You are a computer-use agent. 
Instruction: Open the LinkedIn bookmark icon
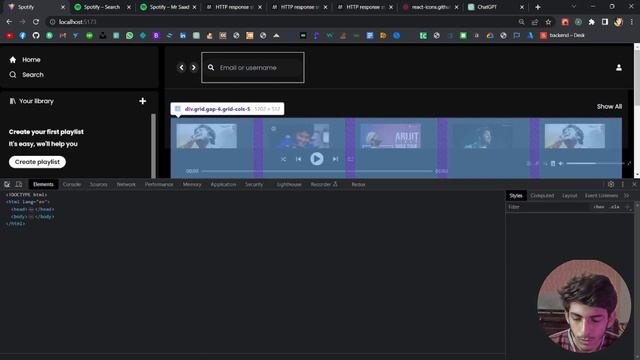[183, 36]
